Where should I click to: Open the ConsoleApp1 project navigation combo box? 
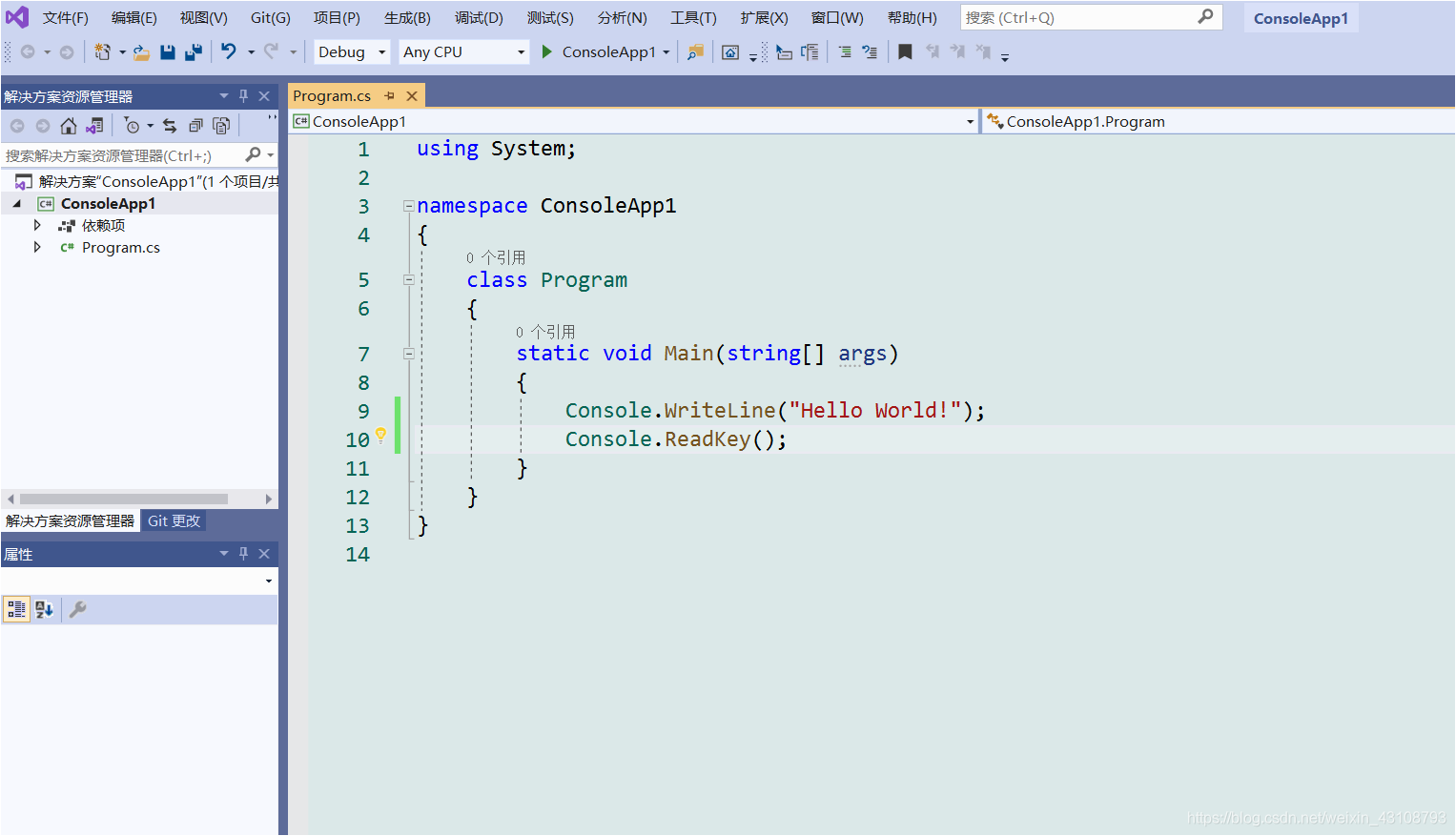click(634, 121)
